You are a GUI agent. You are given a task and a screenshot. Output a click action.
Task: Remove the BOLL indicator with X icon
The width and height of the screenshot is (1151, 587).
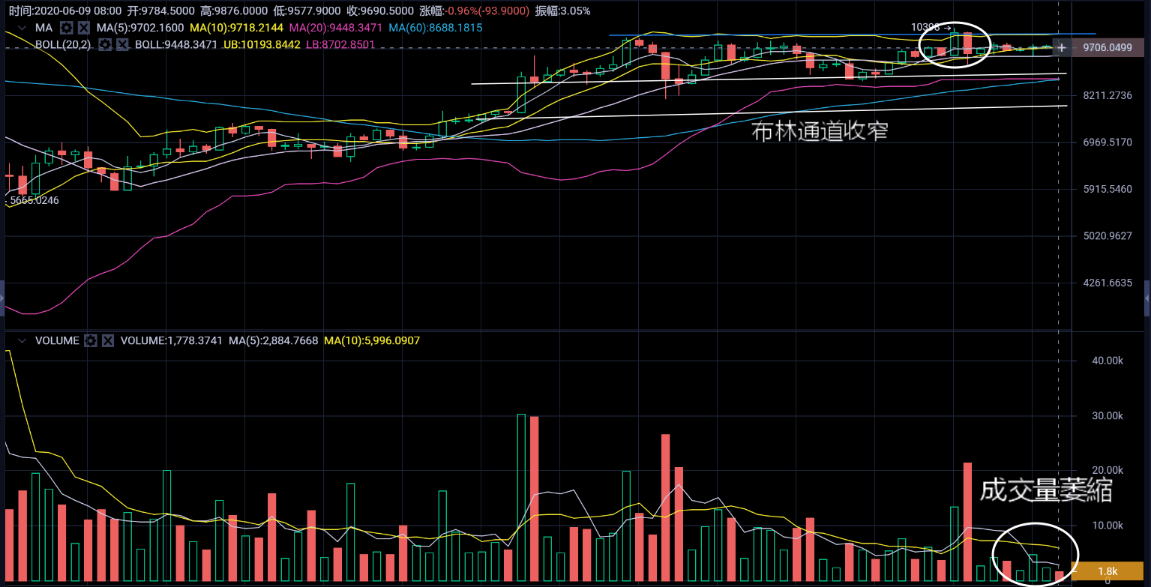(x=122, y=44)
